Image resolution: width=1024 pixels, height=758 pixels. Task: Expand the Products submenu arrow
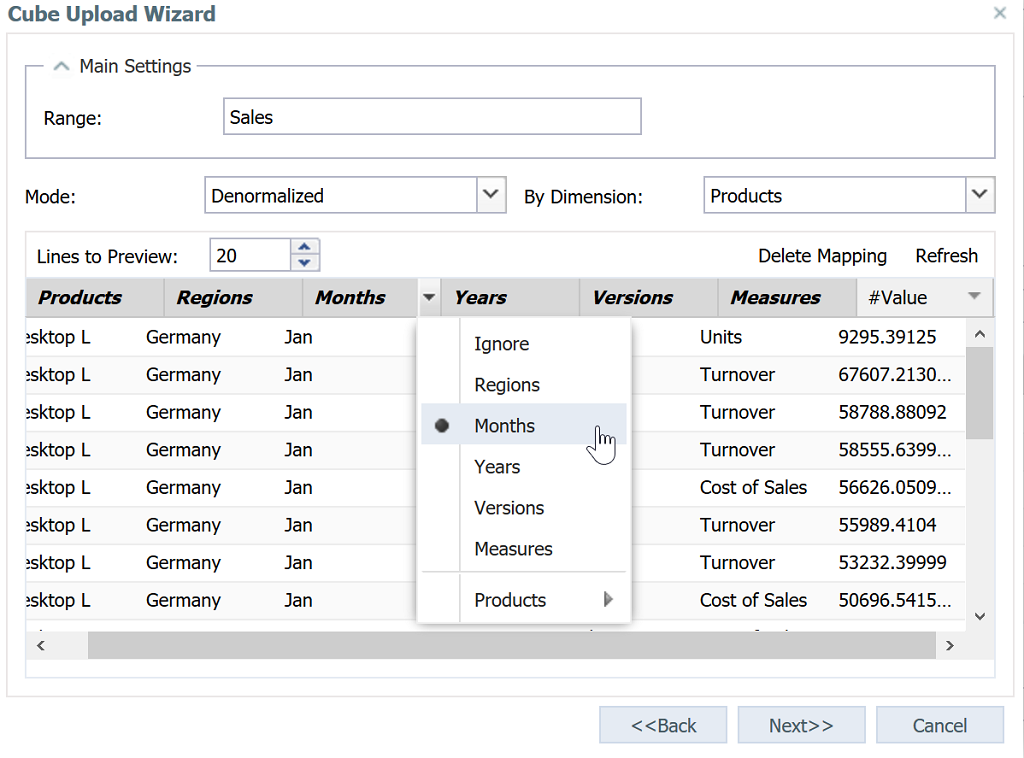click(608, 600)
